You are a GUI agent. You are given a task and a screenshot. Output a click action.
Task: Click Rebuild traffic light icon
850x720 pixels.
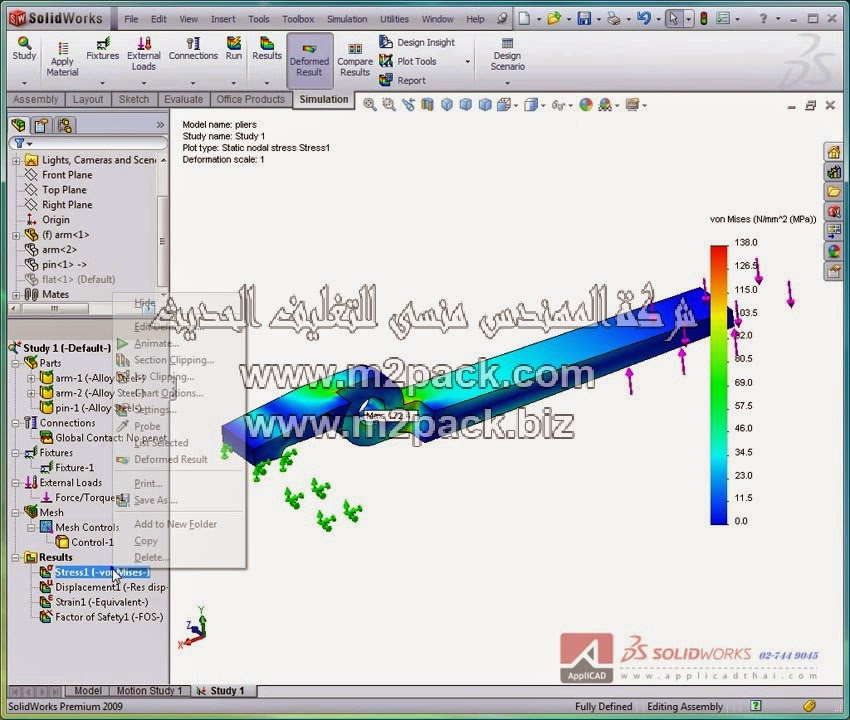click(704, 19)
